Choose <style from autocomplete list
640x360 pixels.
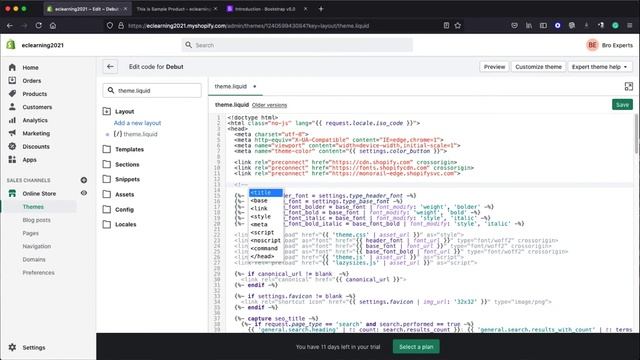point(266,216)
